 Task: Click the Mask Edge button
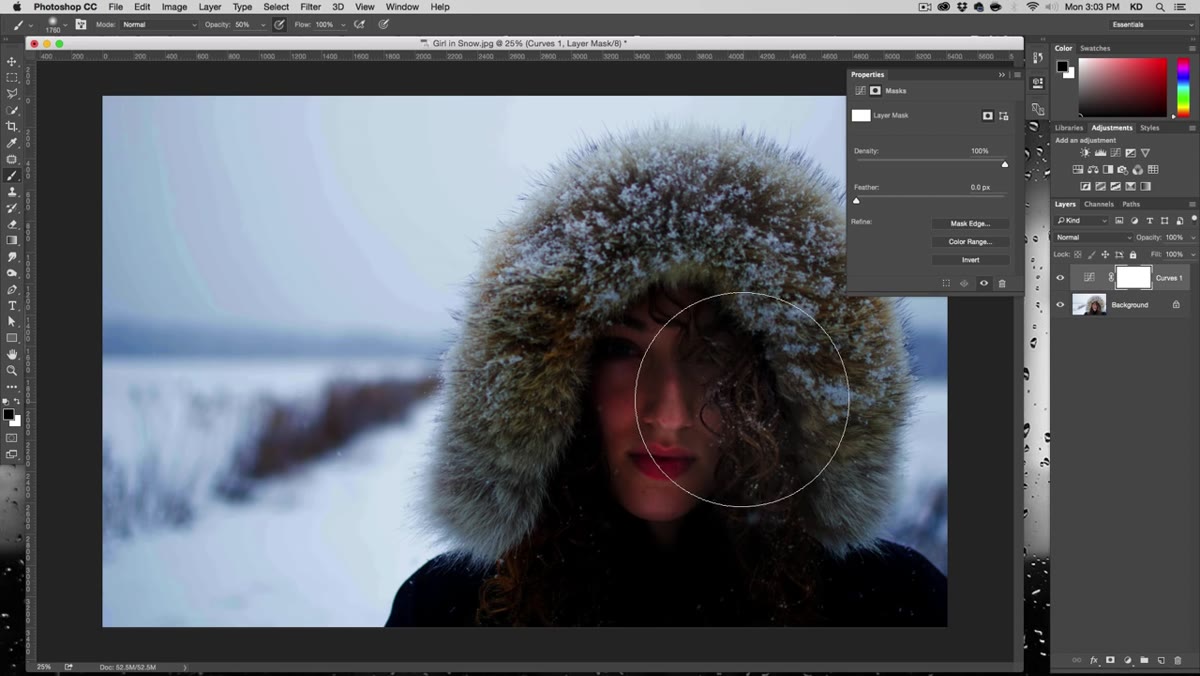(x=970, y=224)
